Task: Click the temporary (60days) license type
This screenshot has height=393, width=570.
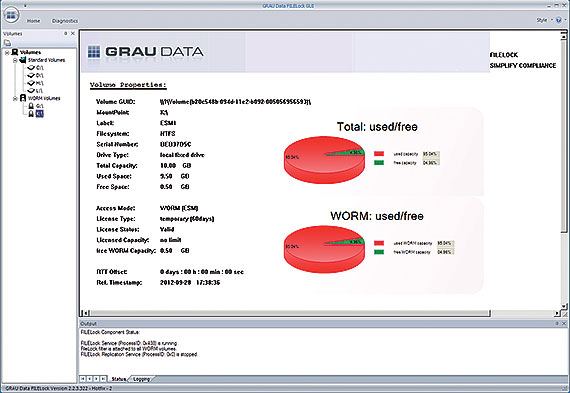Action: pyautogui.click(x=187, y=219)
